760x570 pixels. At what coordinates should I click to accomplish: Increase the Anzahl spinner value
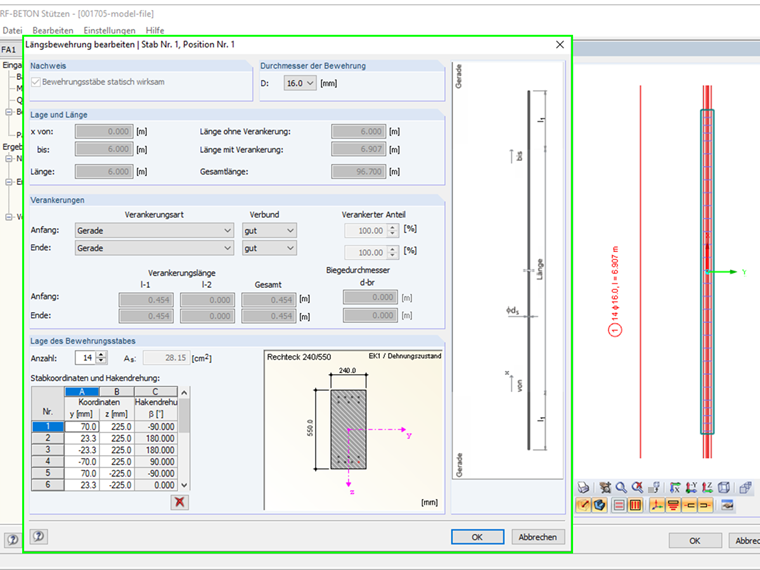(101, 355)
